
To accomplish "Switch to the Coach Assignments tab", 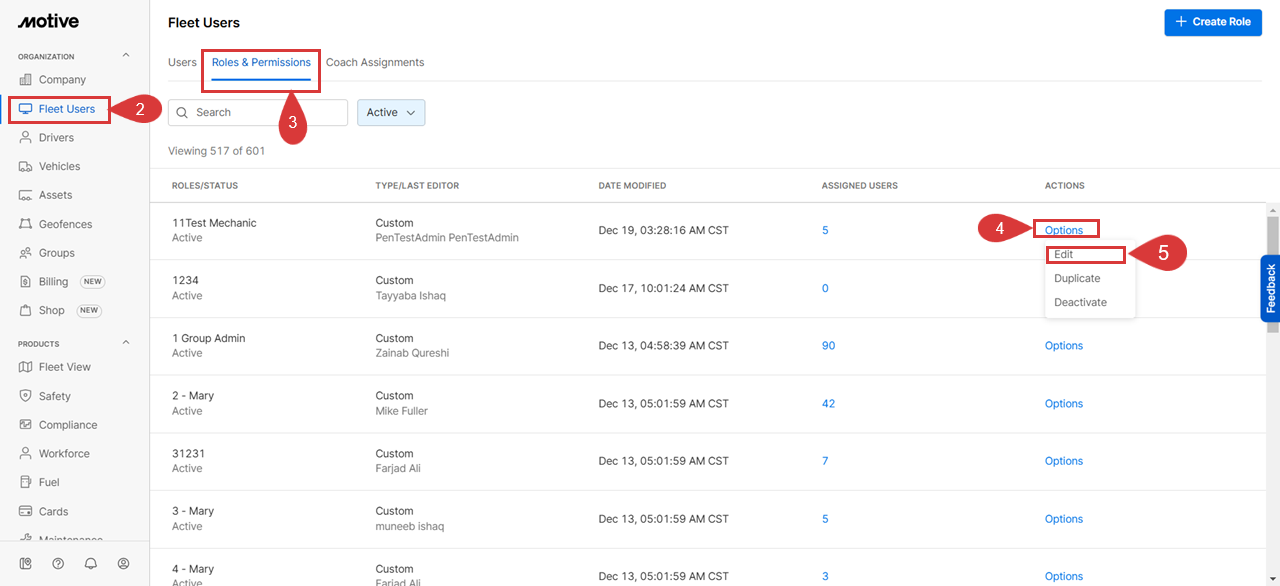I will pos(375,62).
